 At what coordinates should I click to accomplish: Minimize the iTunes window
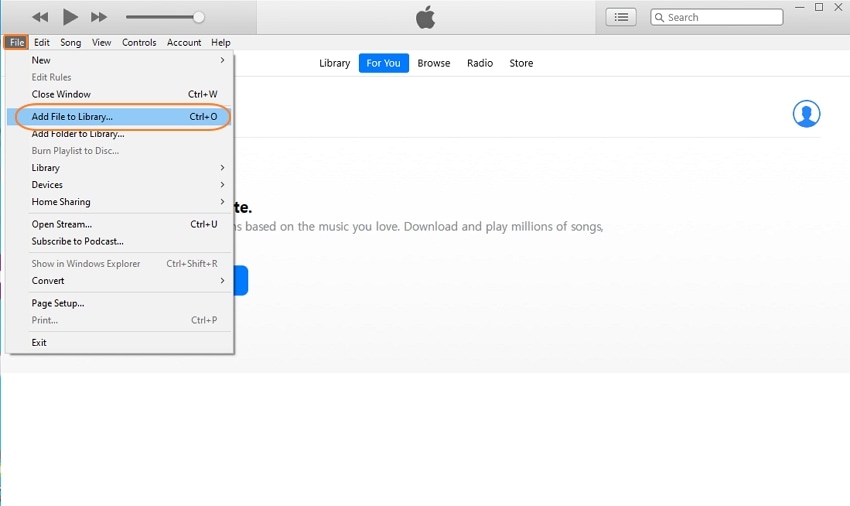pos(800,7)
